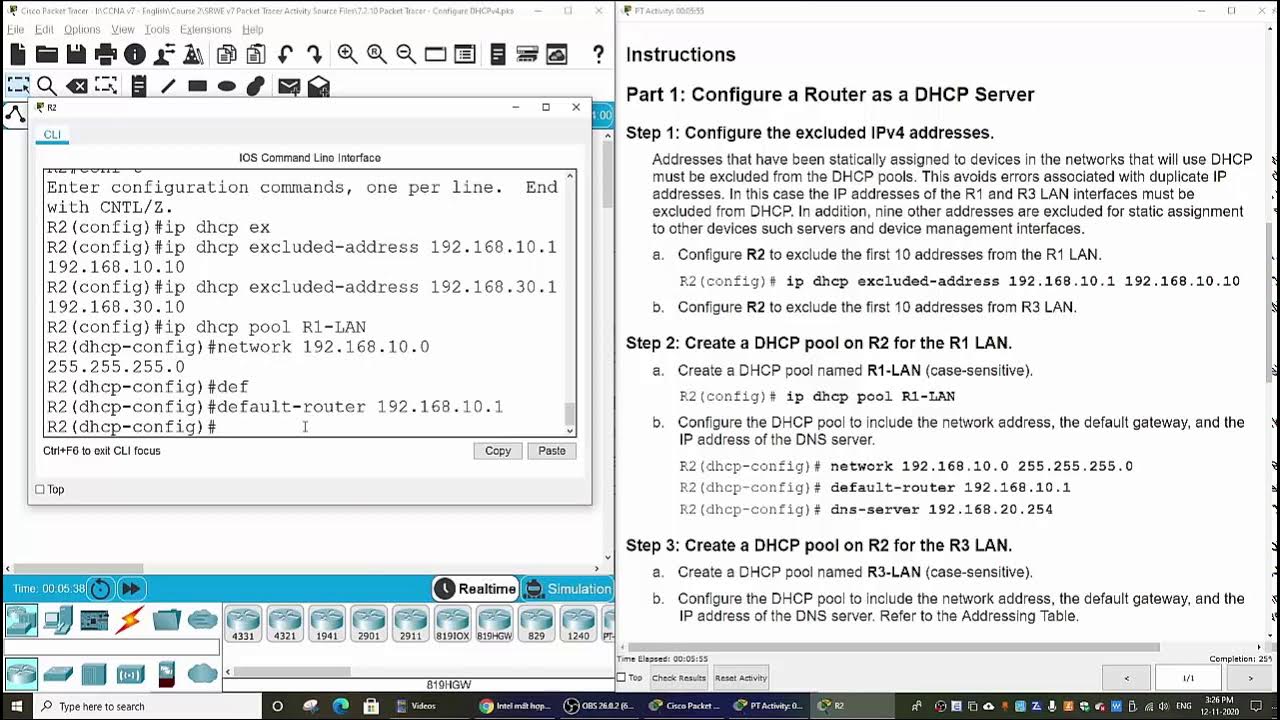Image resolution: width=1280 pixels, height=720 pixels.
Task: Go to previous instruction page arrow
Action: [x=1127, y=678]
